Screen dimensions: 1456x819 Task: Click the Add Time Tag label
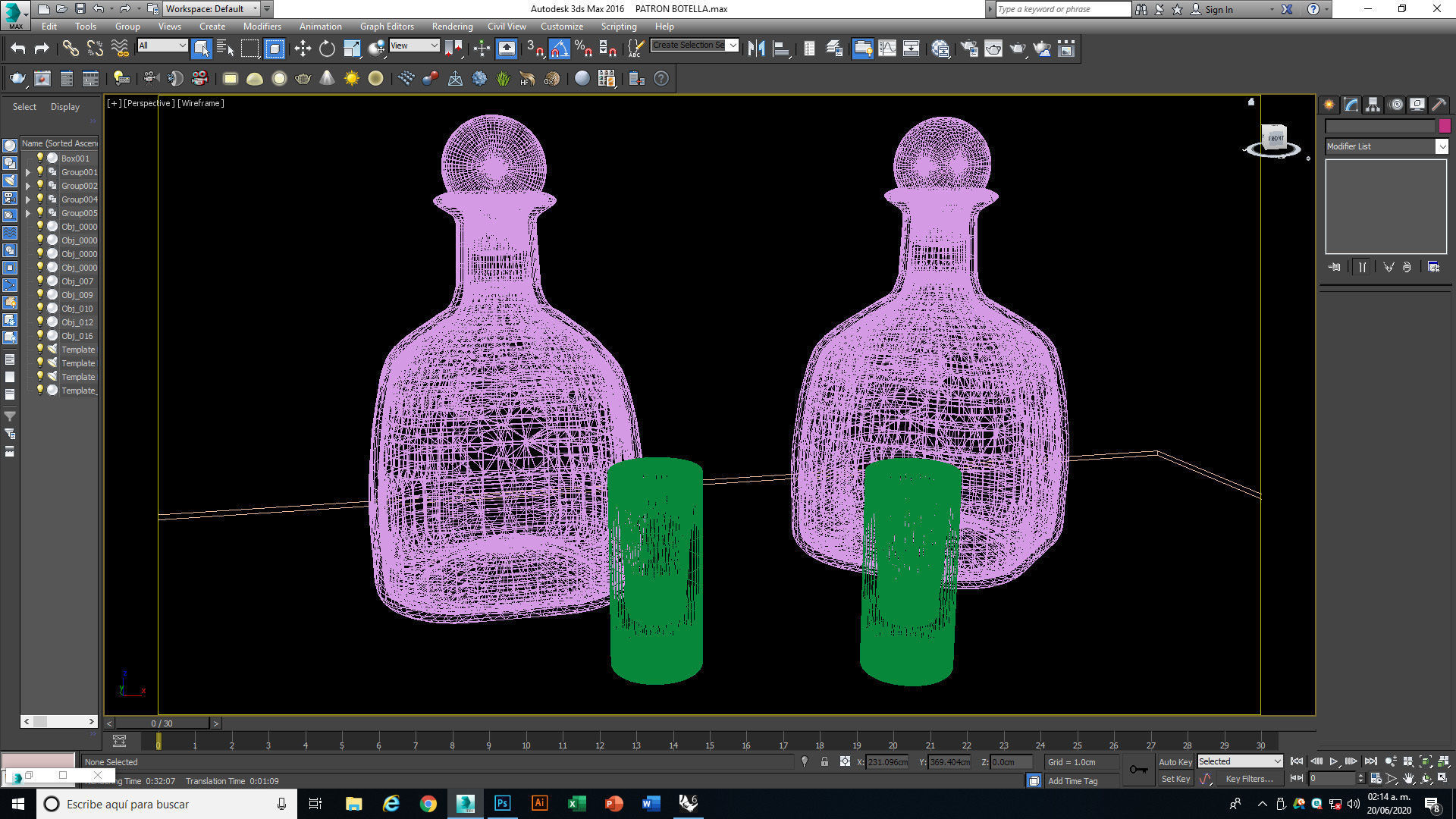(x=1072, y=780)
